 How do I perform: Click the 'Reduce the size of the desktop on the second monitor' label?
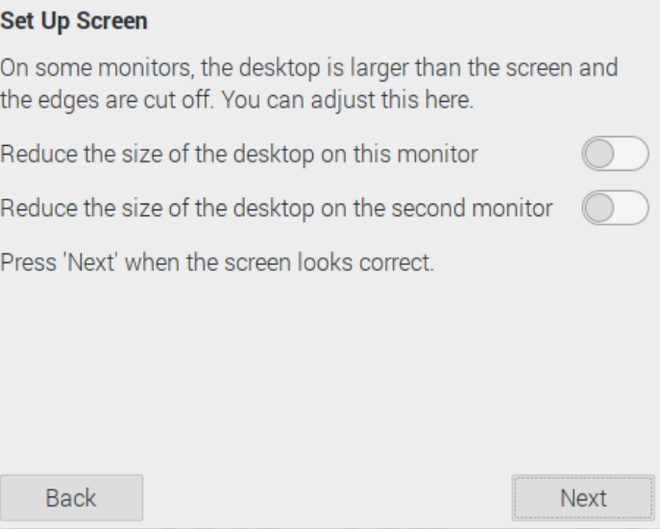click(x=277, y=209)
